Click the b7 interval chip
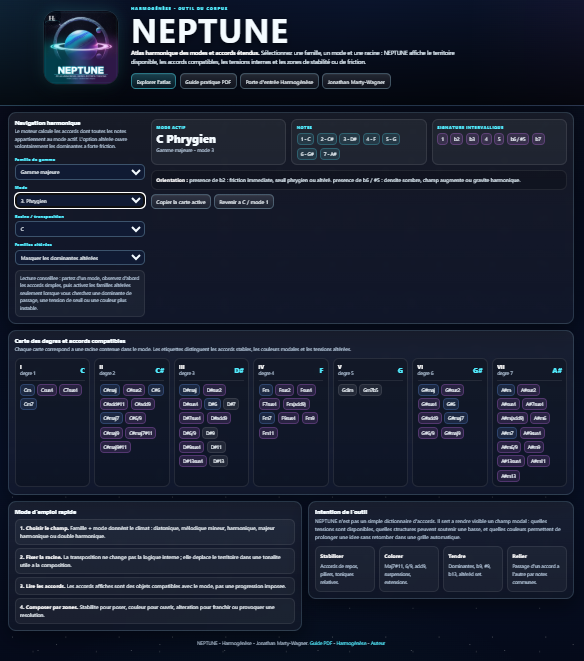The image size is (584, 661). point(538,139)
